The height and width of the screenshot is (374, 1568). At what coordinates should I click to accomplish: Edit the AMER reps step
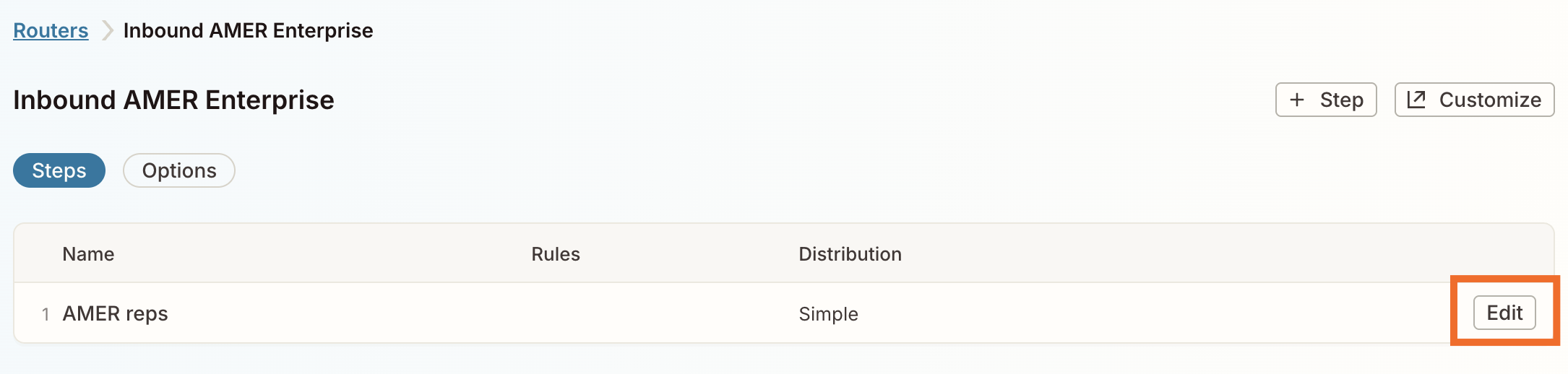click(1504, 313)
